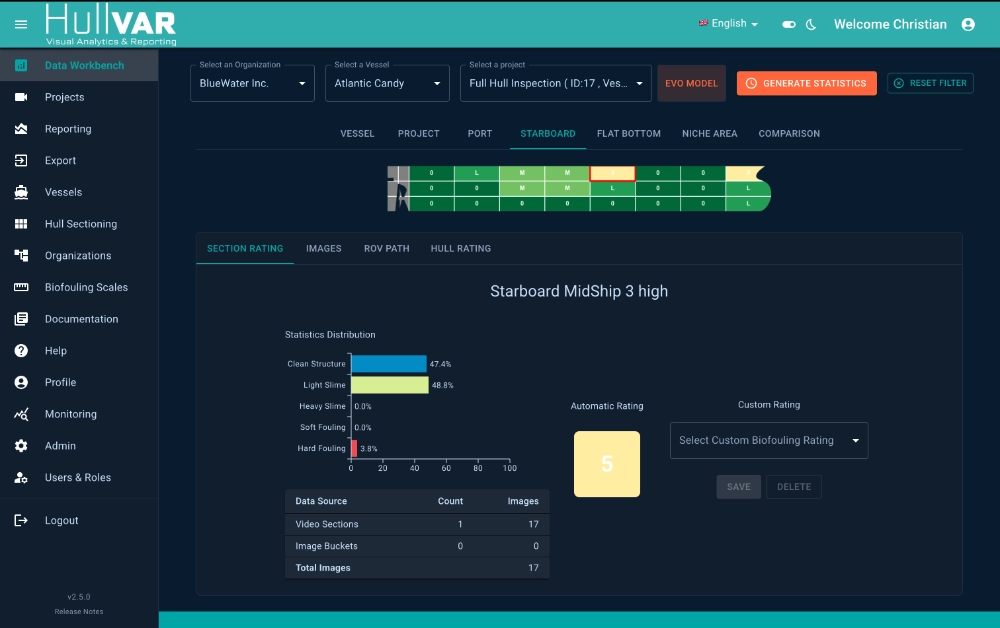1000x628 pixels.
Task: Open the Biofouling Scales ruler icon
Action: (21, 287)
